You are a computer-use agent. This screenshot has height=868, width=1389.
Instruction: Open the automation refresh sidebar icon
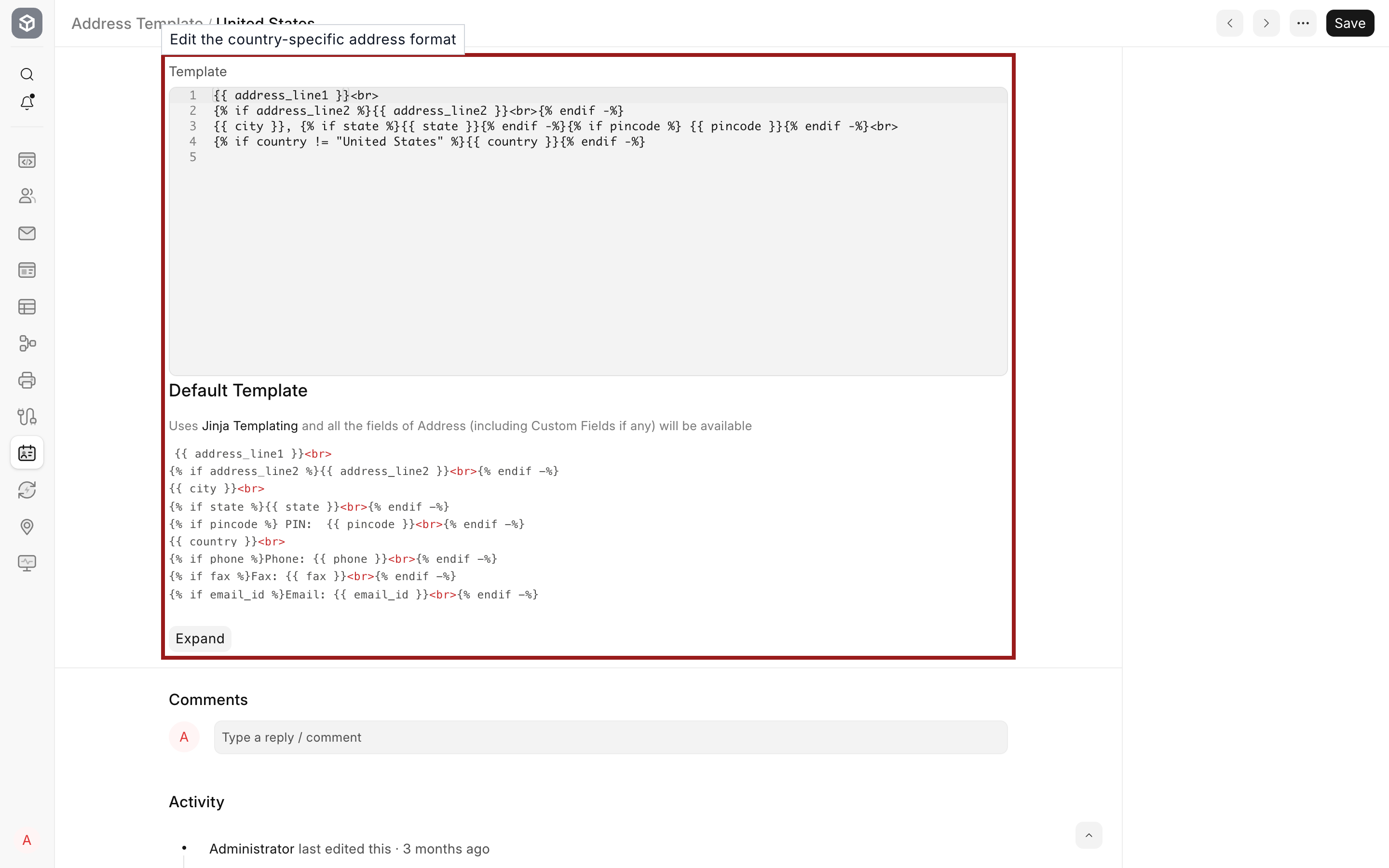(x=27, y=489)
